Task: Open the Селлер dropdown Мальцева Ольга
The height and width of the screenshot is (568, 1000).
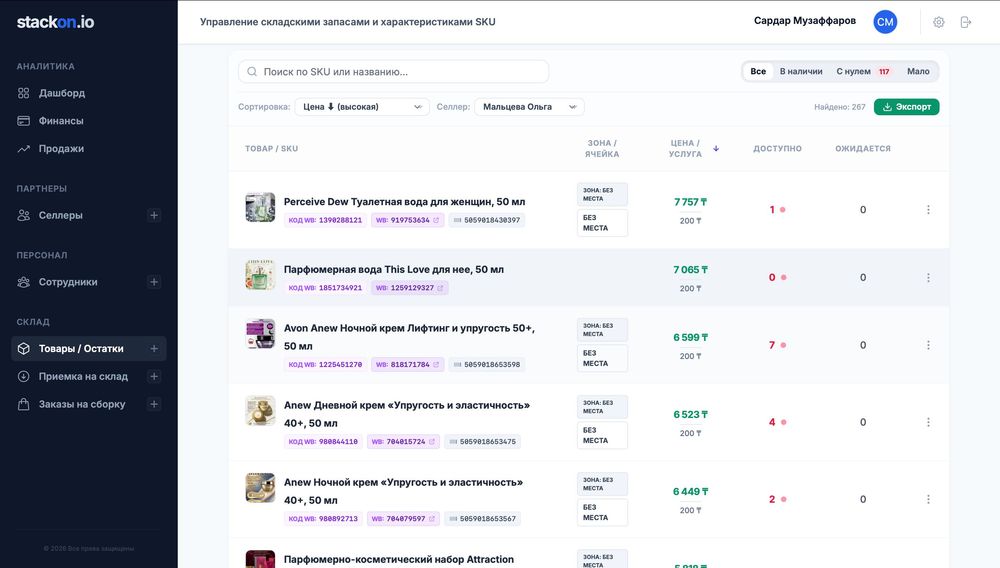Action: point(529,107)
